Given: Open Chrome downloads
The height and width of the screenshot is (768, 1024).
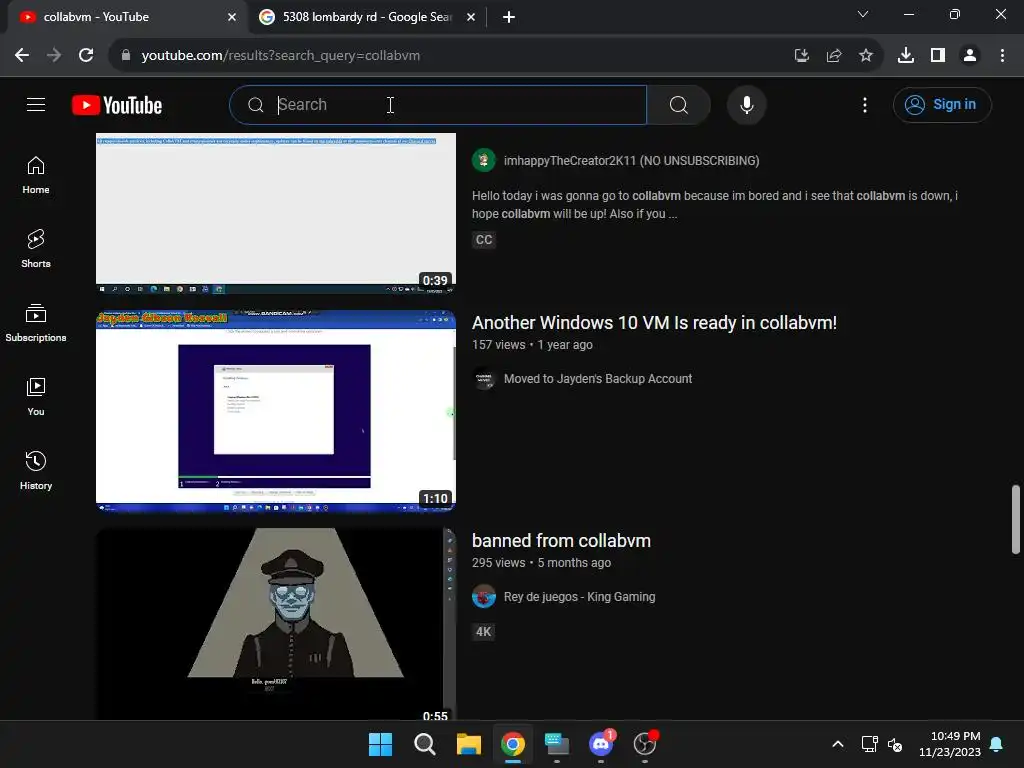Looking at the screenshot, I should coord(906,56).
